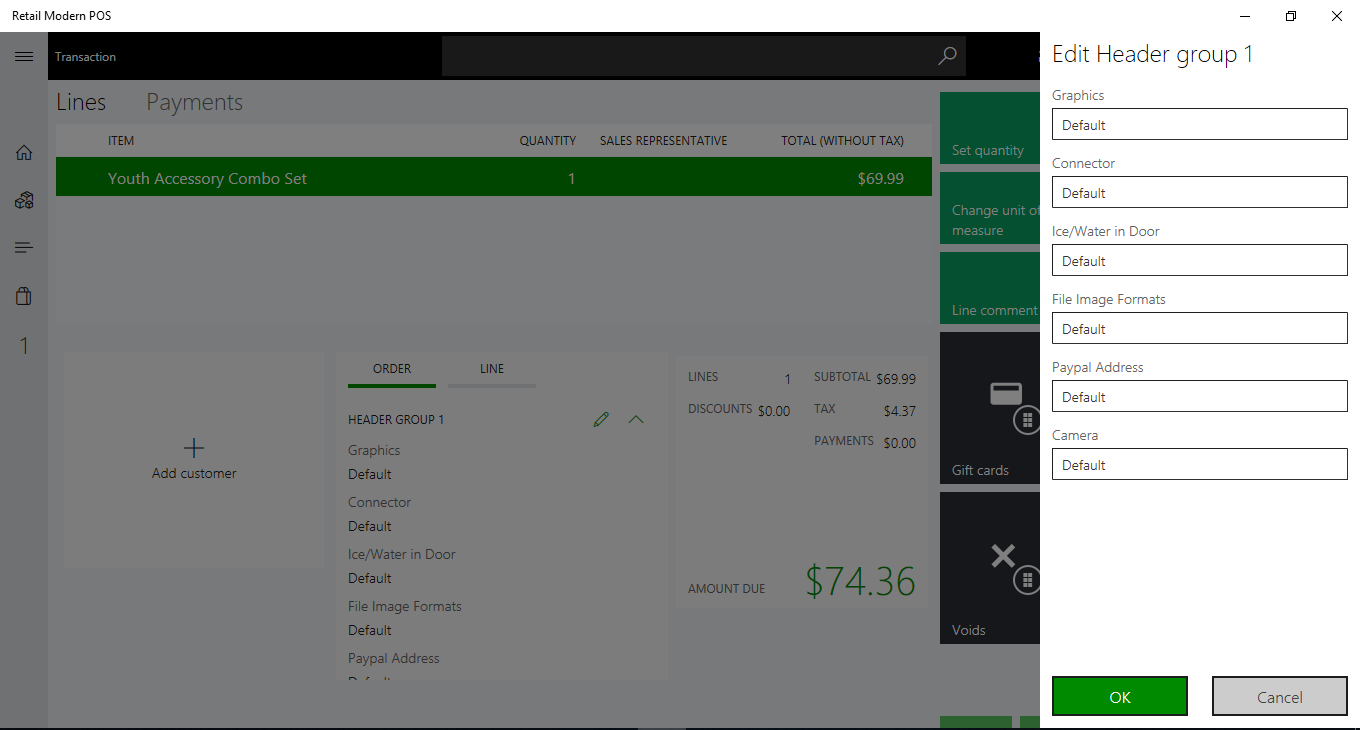
Task: Click the SALES REPRESENTATIVE column header
Action: point(664,141)
